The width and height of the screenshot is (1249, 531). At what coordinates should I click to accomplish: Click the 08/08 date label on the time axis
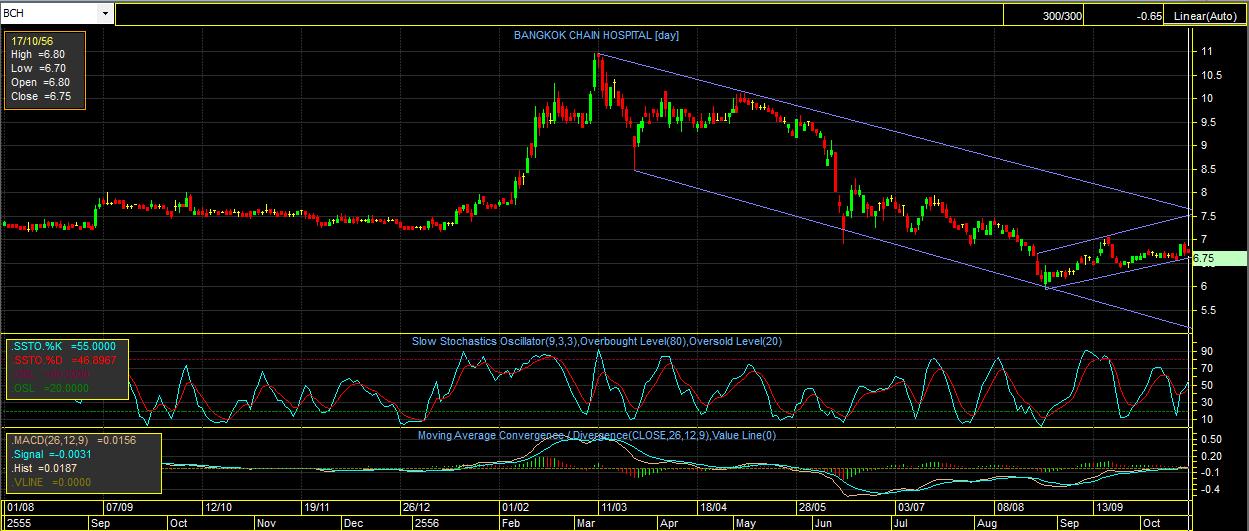pyautogui.click(x=1010, y=509)
